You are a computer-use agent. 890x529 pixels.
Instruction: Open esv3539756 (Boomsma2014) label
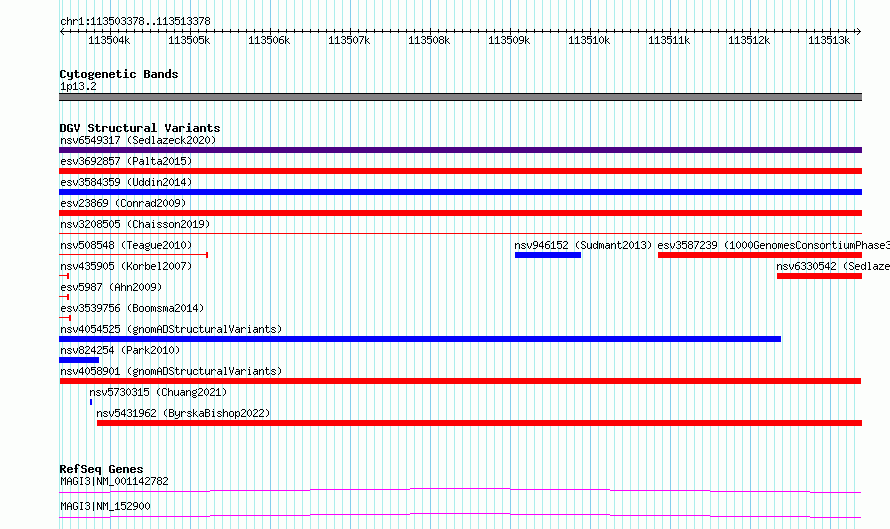tap(132, 308)
